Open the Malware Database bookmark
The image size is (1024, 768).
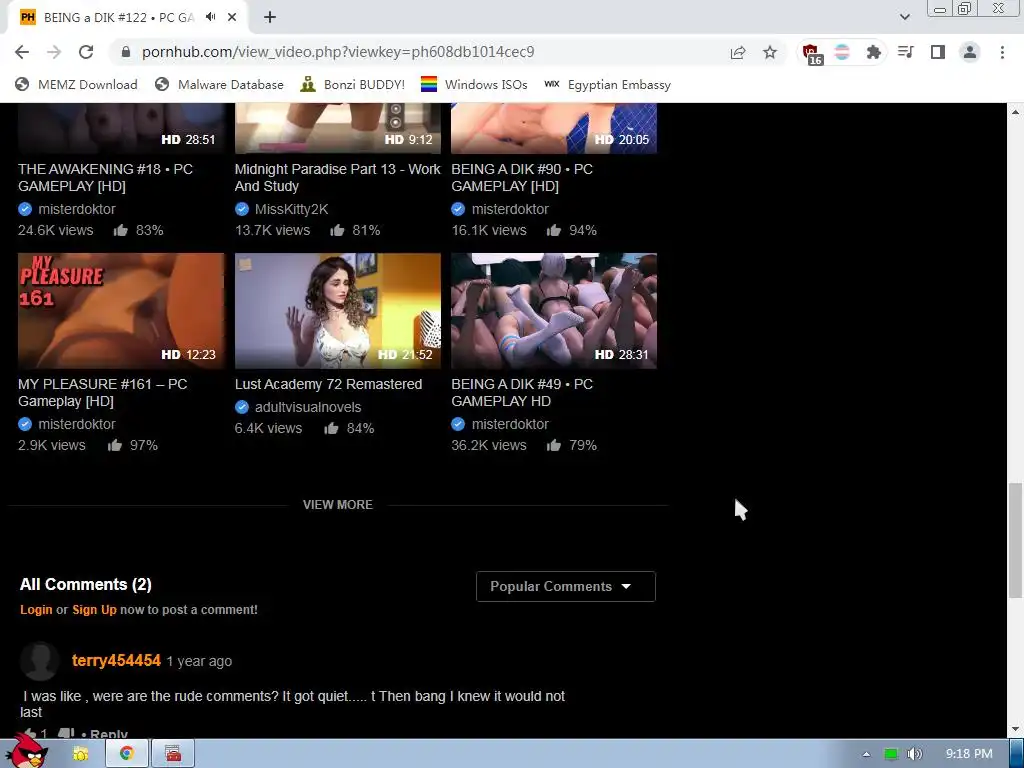pyautogui.click(x=219, y=84)
